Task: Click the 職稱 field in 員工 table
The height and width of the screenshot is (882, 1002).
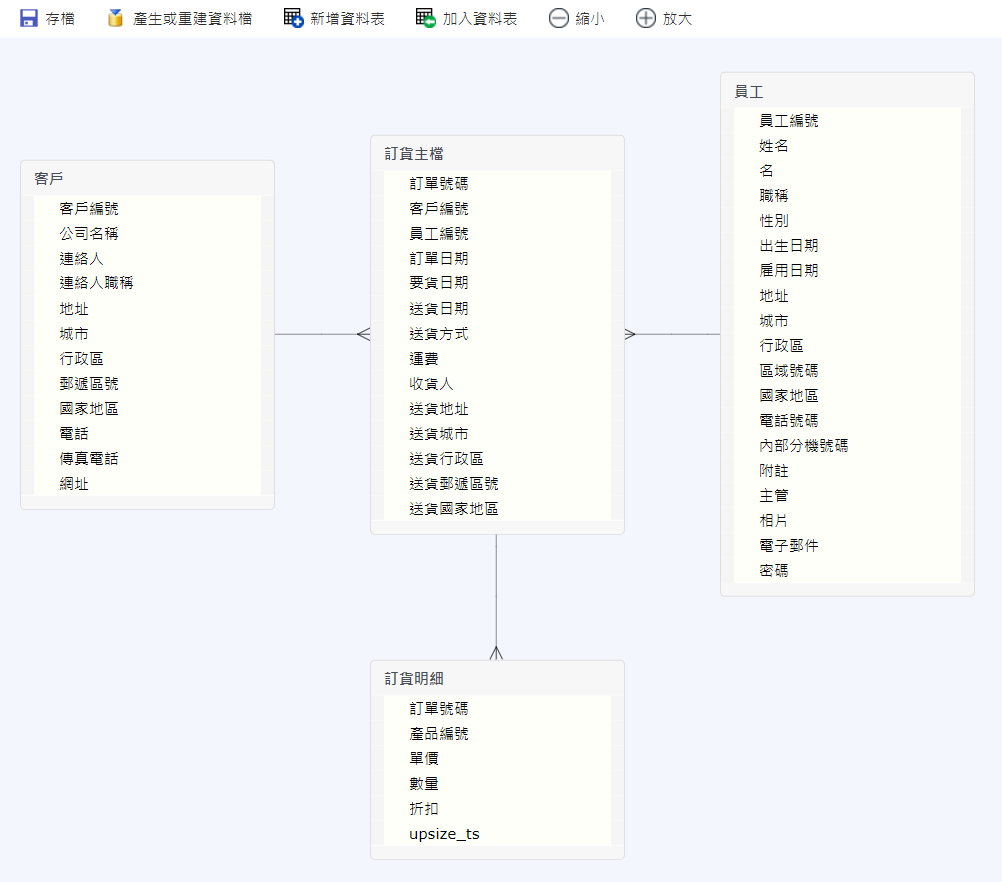Action: 847,196
